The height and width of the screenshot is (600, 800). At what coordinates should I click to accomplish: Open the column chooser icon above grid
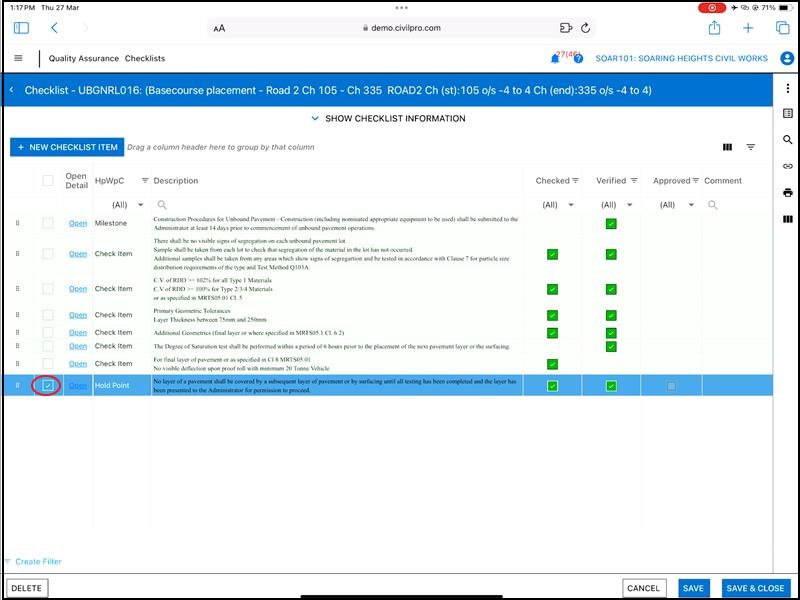click(x=727, y=147)
